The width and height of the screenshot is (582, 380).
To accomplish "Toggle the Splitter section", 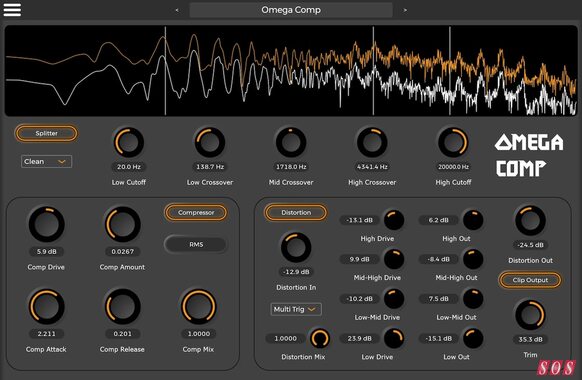I will point(46,133).
